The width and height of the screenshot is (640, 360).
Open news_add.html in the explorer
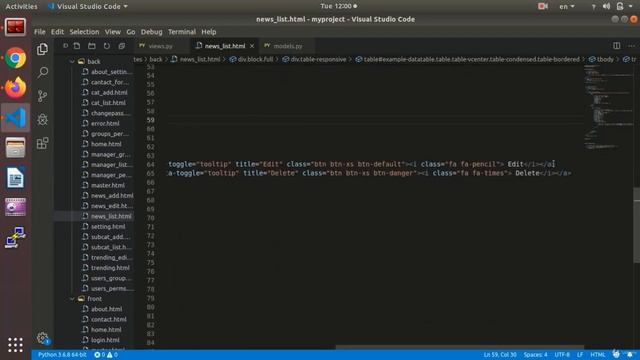[x=111, y=196]
